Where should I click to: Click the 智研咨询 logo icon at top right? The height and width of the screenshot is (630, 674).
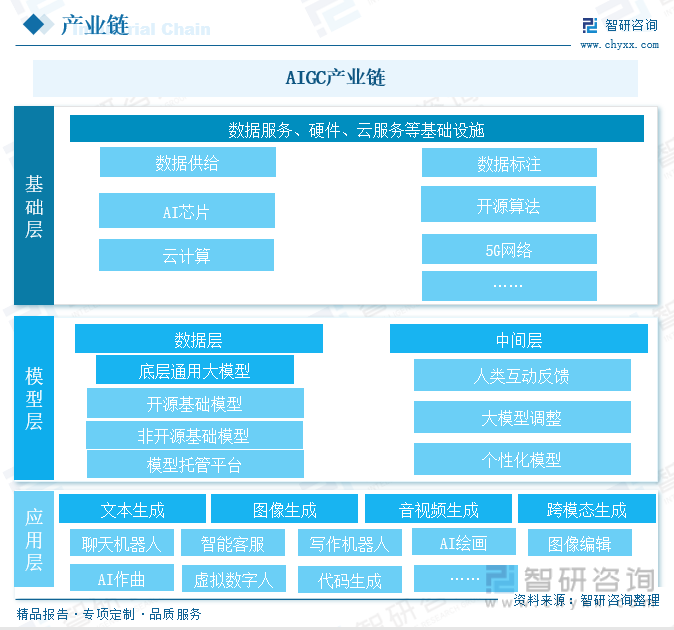pos(589,25)
